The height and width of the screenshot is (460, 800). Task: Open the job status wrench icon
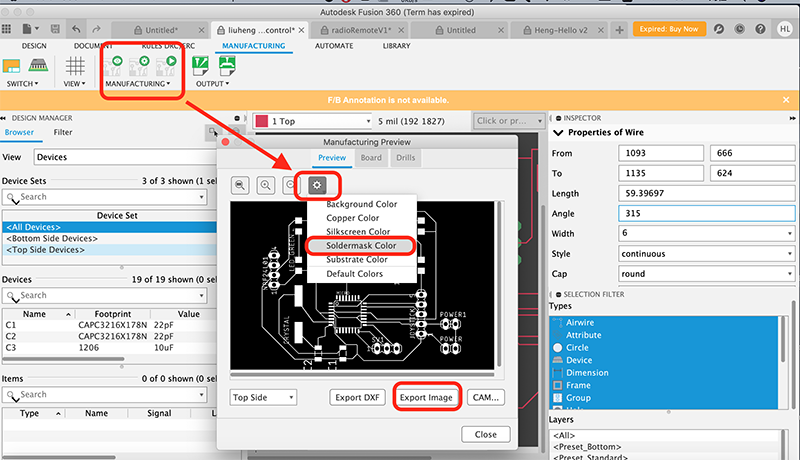coord(719,29)
